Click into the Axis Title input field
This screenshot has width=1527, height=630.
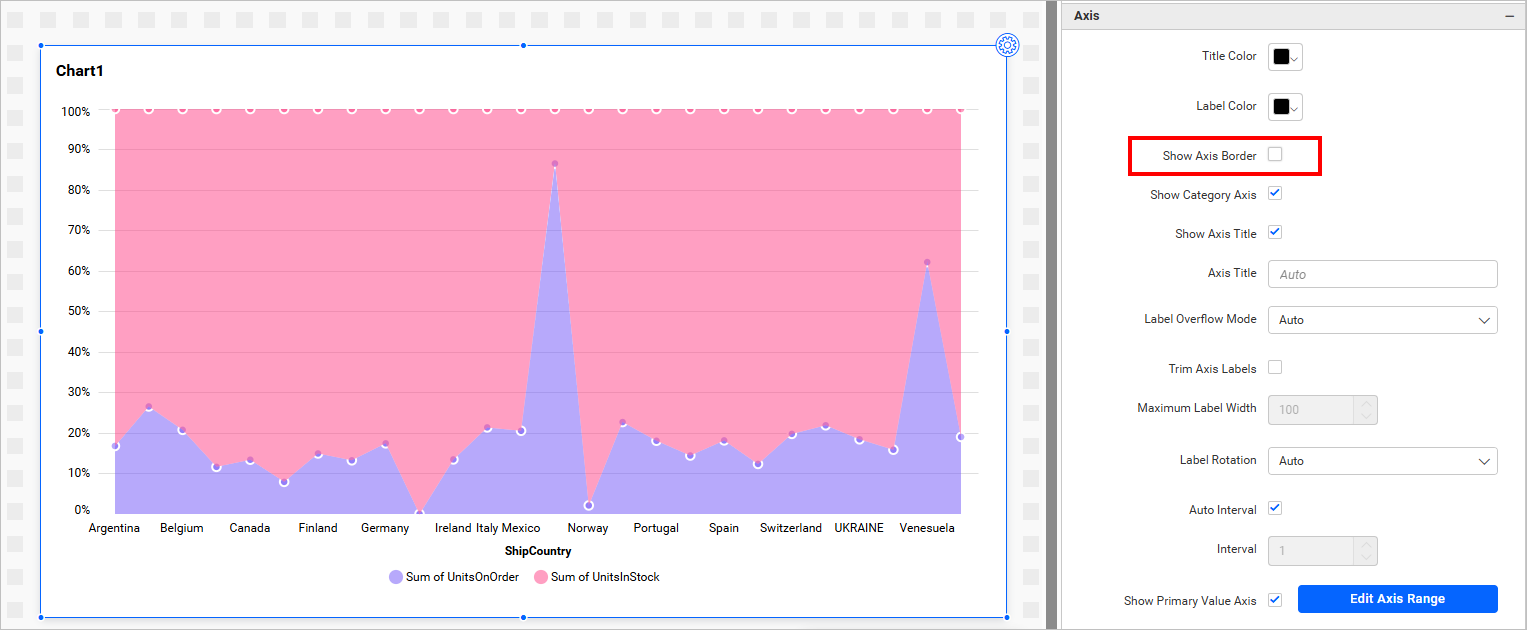point(1382,274)
